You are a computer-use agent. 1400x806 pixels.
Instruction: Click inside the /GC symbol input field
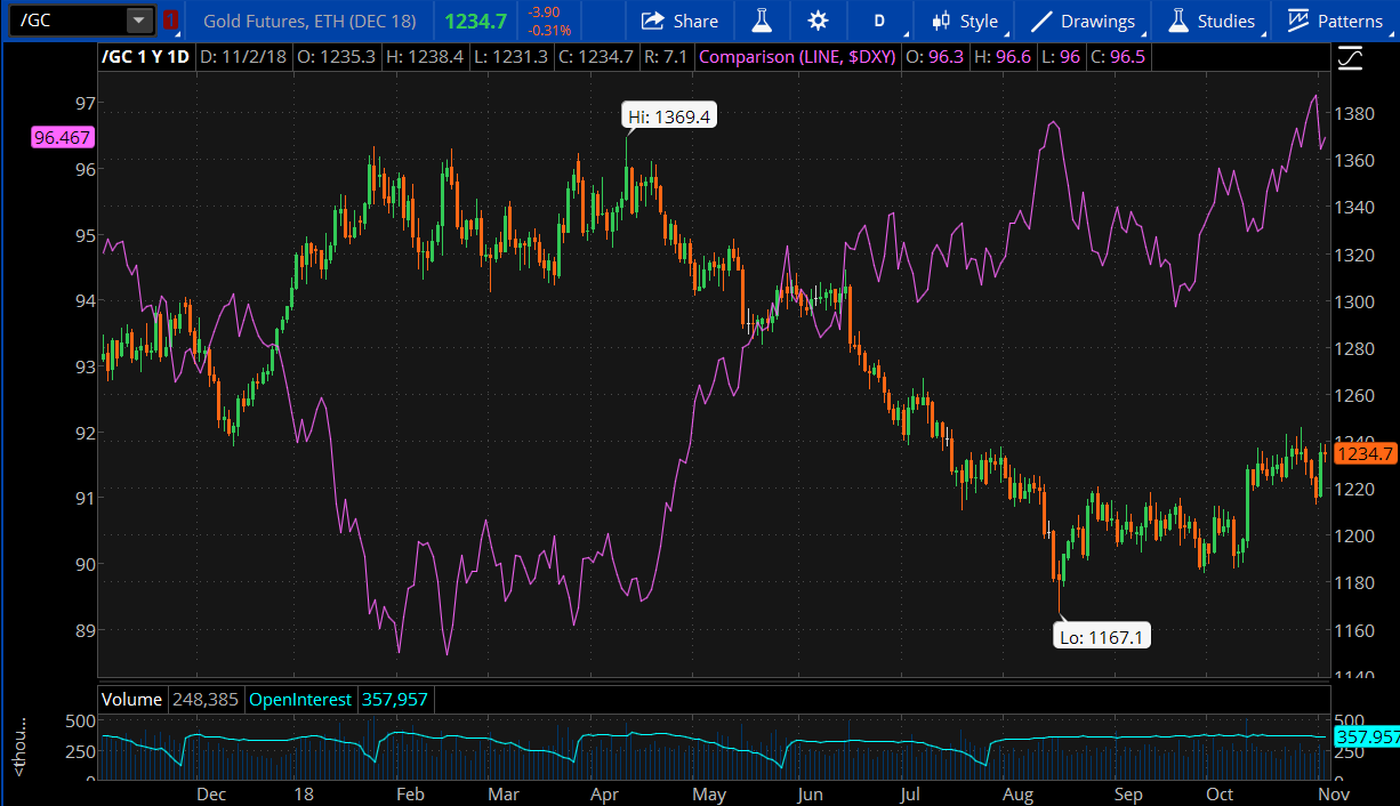[68, 20]
